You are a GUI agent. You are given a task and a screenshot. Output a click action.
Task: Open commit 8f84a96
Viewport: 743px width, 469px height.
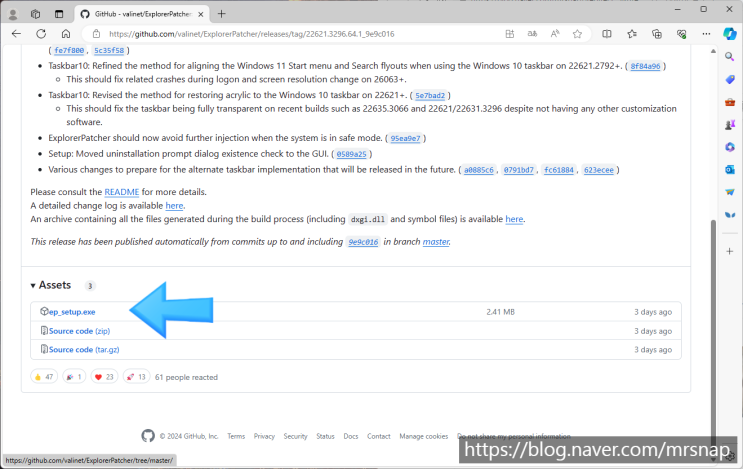click(x=645, y=66)
